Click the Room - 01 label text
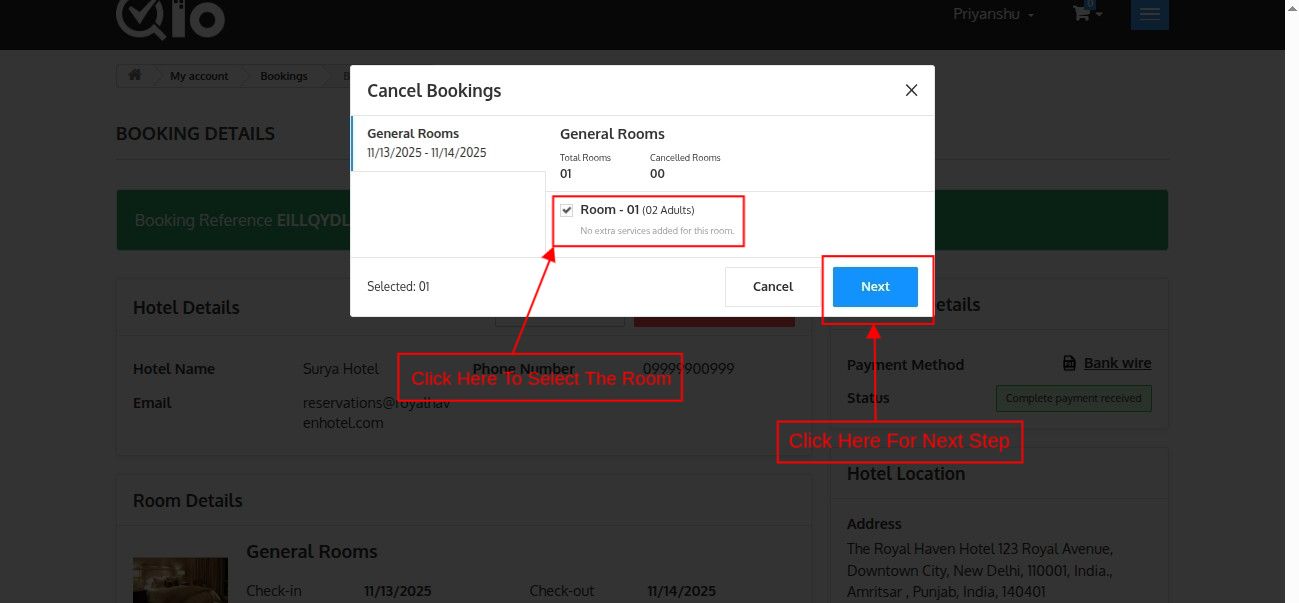 coord(609,210)
